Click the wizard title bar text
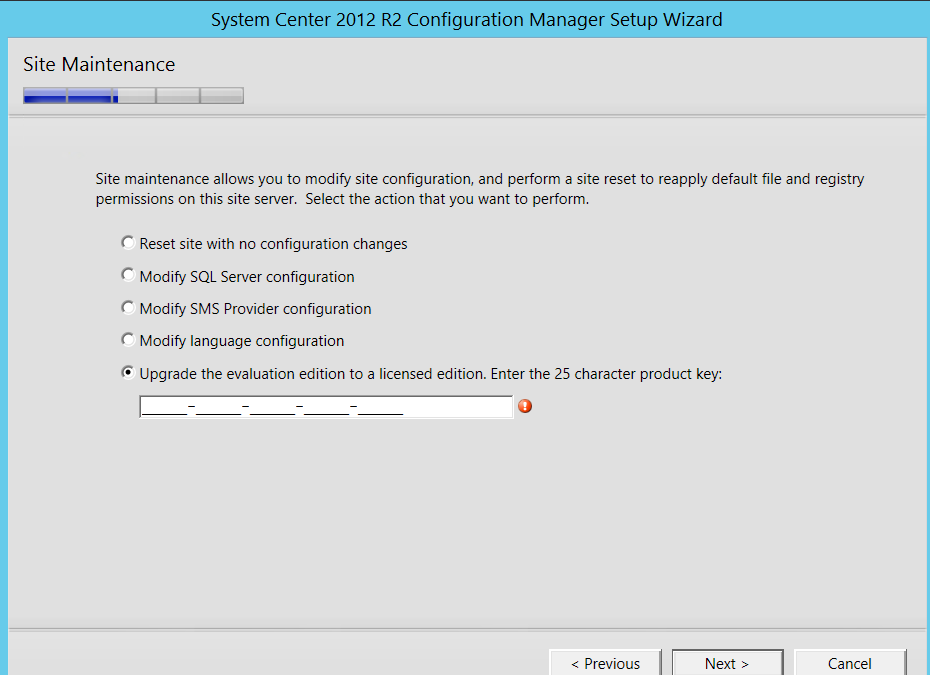Screen dimensions: 930x675 pyautogui.click(x=467, y=20)
